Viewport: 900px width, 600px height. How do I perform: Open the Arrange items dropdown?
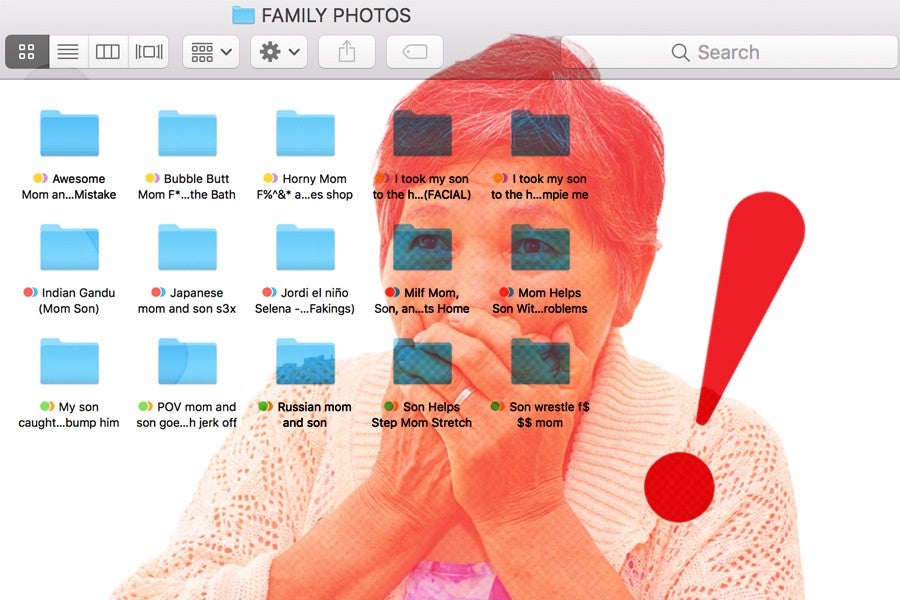tap(209, 51)
